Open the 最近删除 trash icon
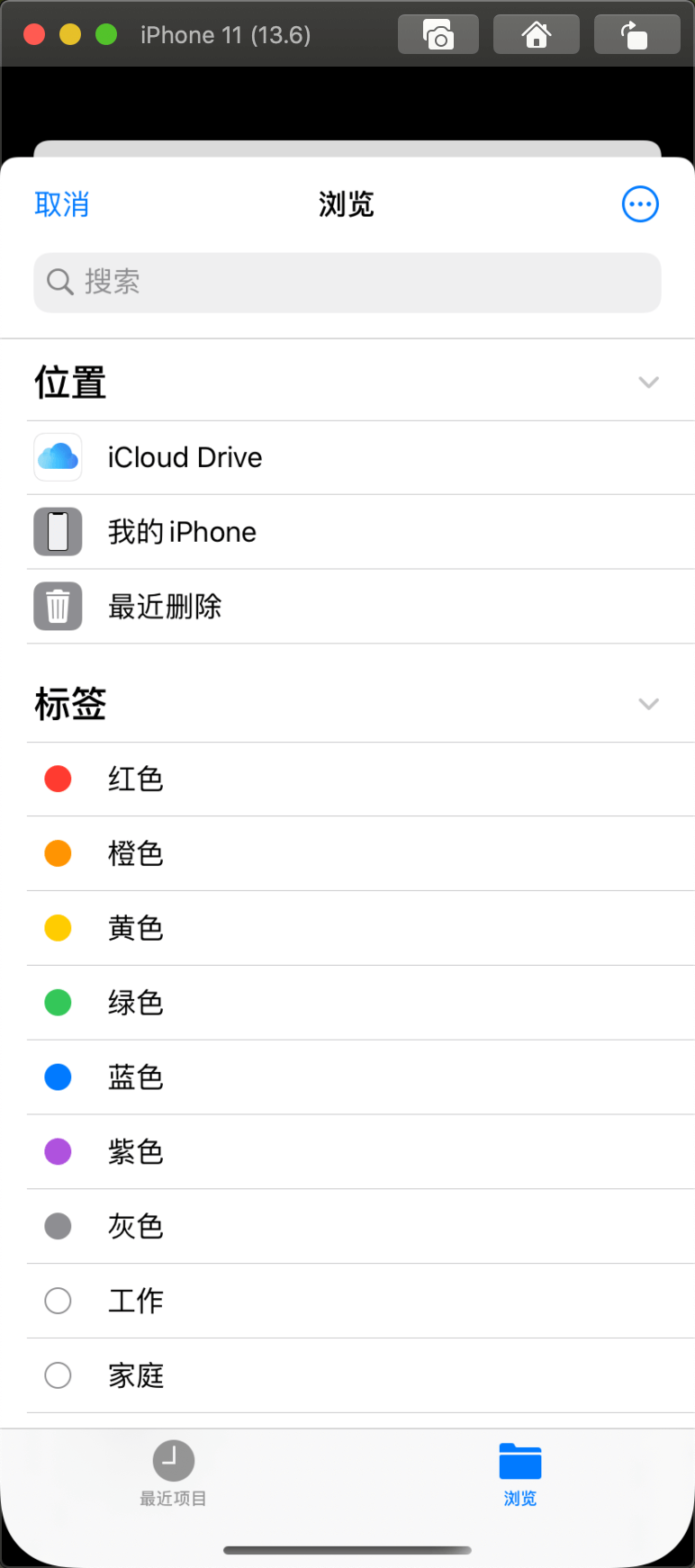695x1568 pixels. point(59,606)
